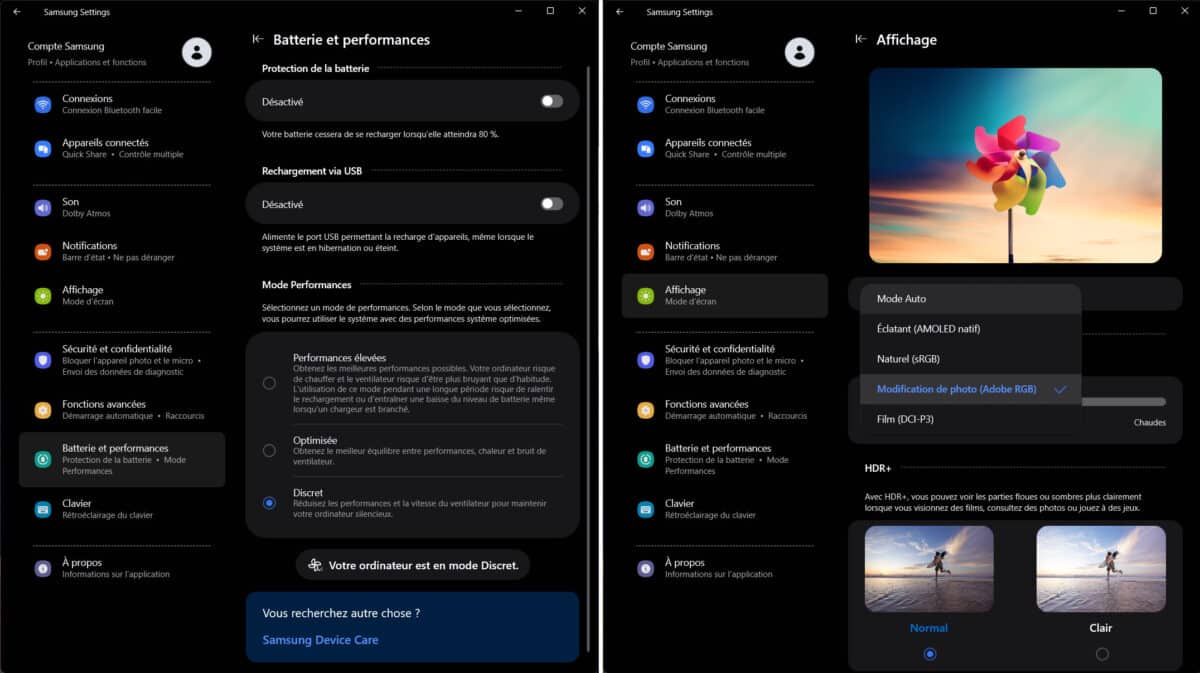This screenshot has width=1200, height=673.
Task: Click the 'Mode Performances' section heading
Action: 307,285
